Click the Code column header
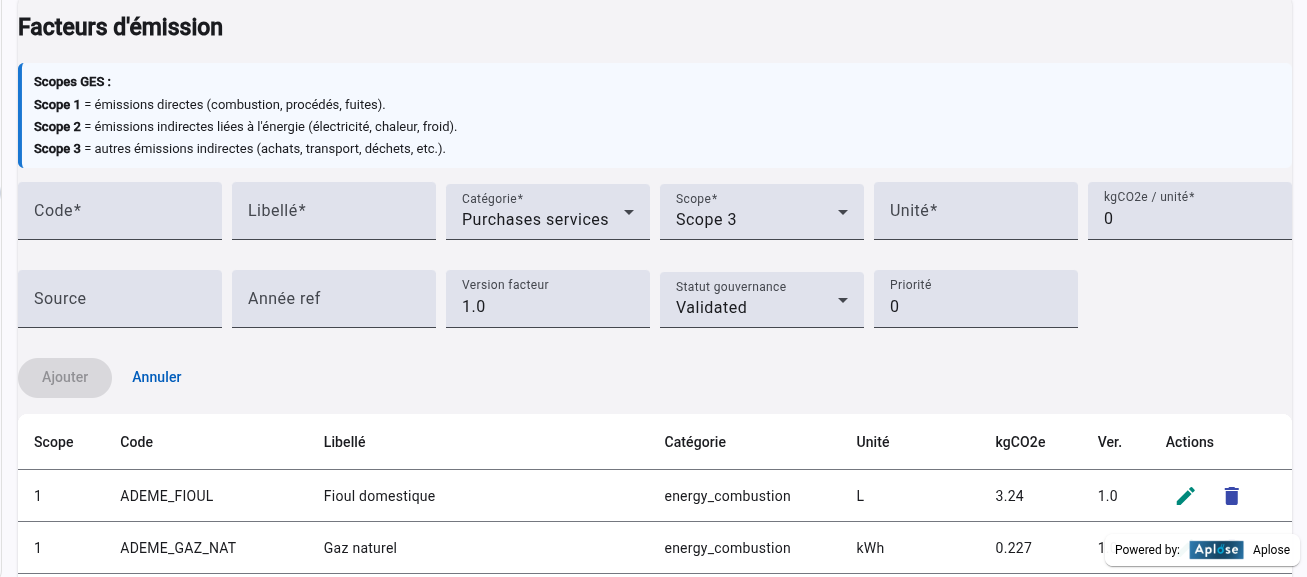 [x=136, y=442]
